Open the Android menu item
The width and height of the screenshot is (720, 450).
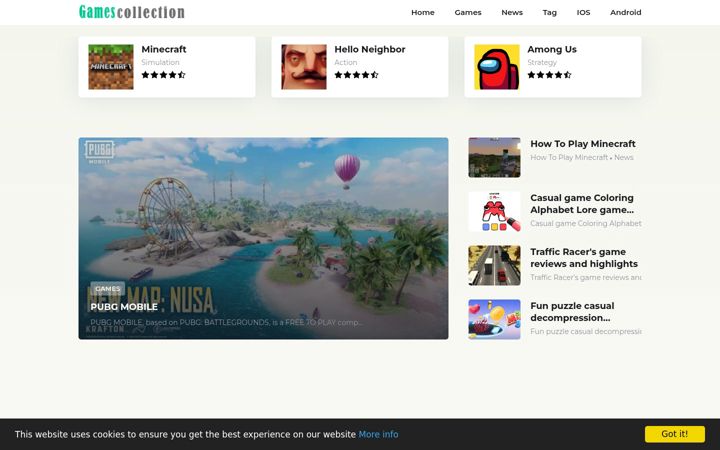click(625, 12)
